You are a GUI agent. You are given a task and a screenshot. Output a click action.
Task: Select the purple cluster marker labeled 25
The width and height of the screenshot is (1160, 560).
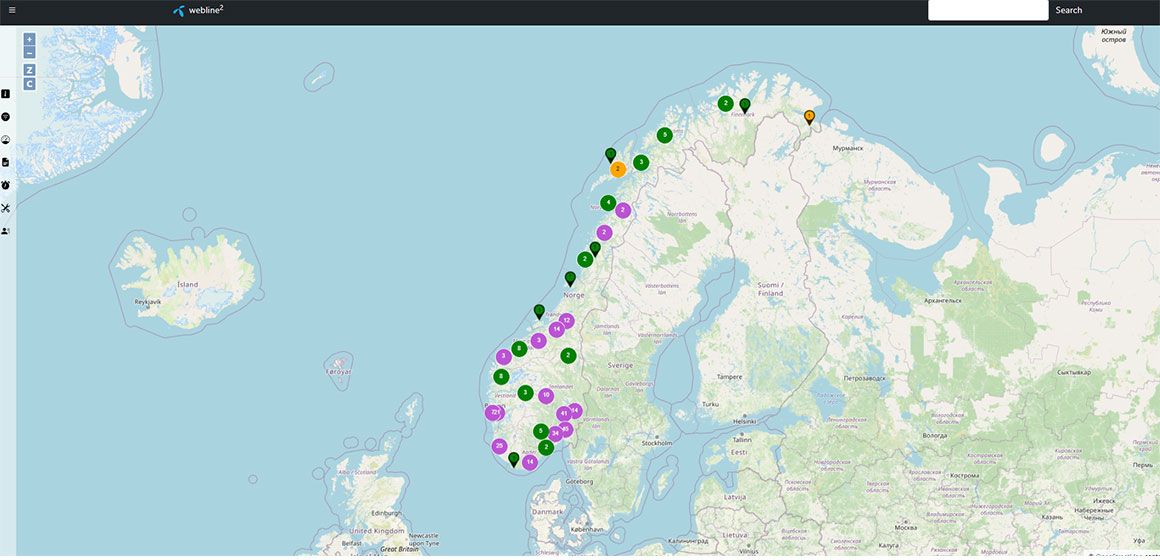click(x=500, y=446)
